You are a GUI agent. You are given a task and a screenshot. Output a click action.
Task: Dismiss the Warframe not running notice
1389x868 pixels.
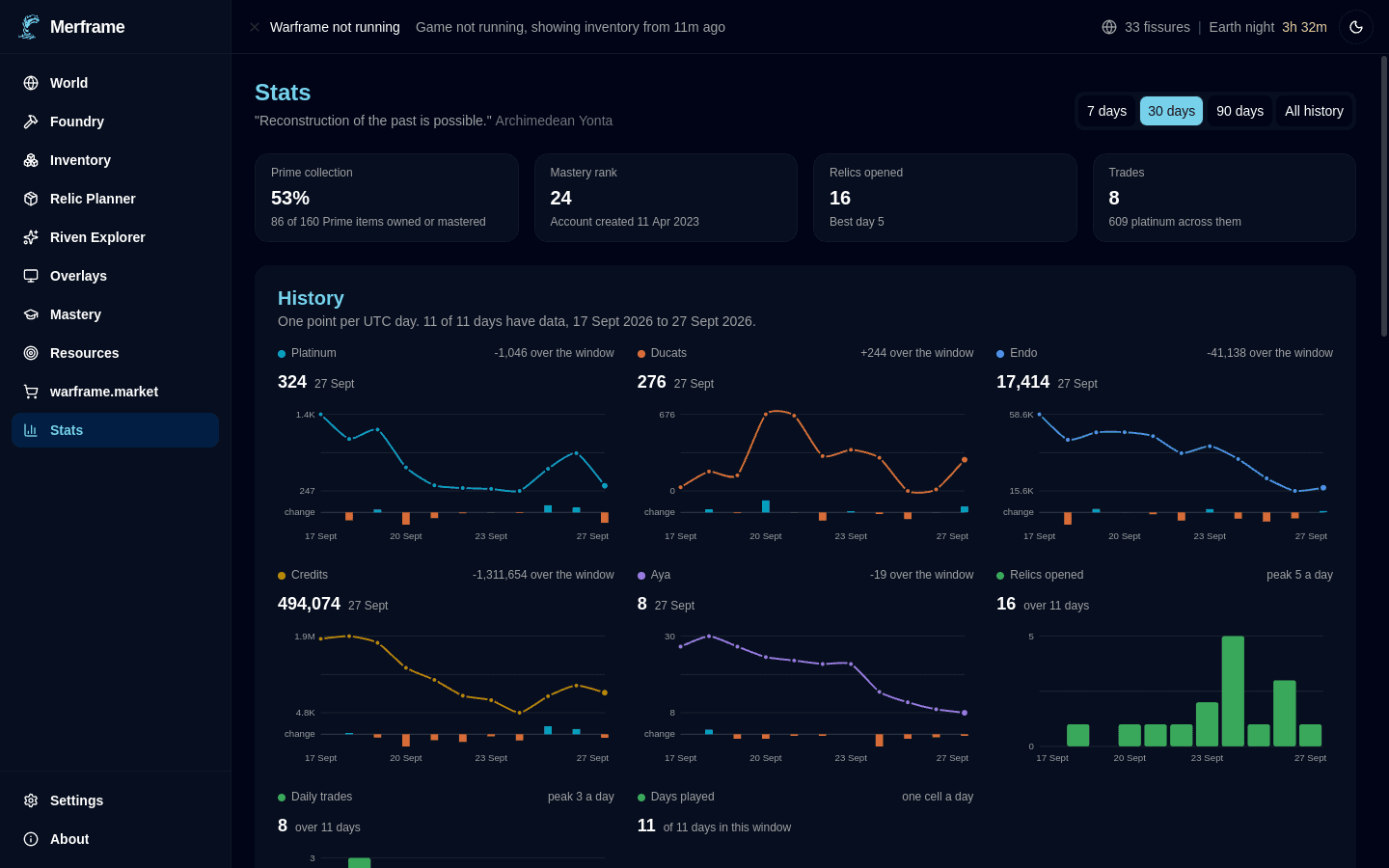pyautogui.click(x=255, y=27)
